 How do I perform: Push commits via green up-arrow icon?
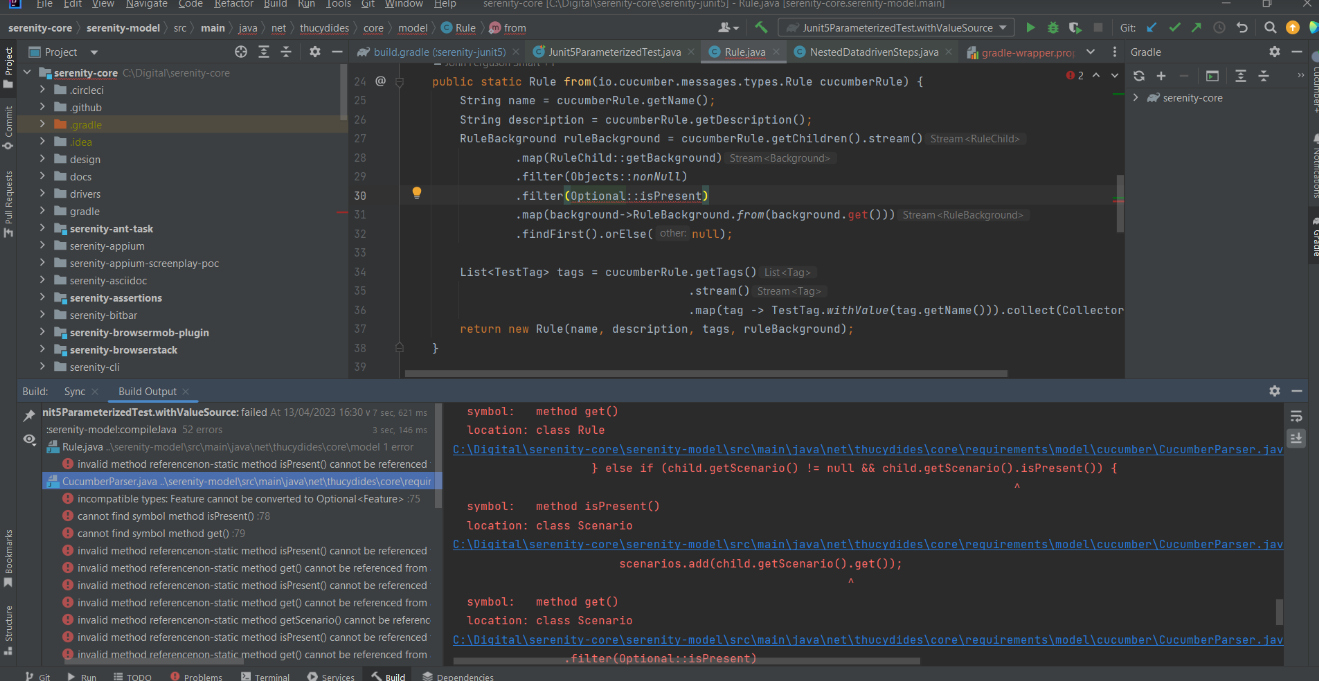point(1196,27)
